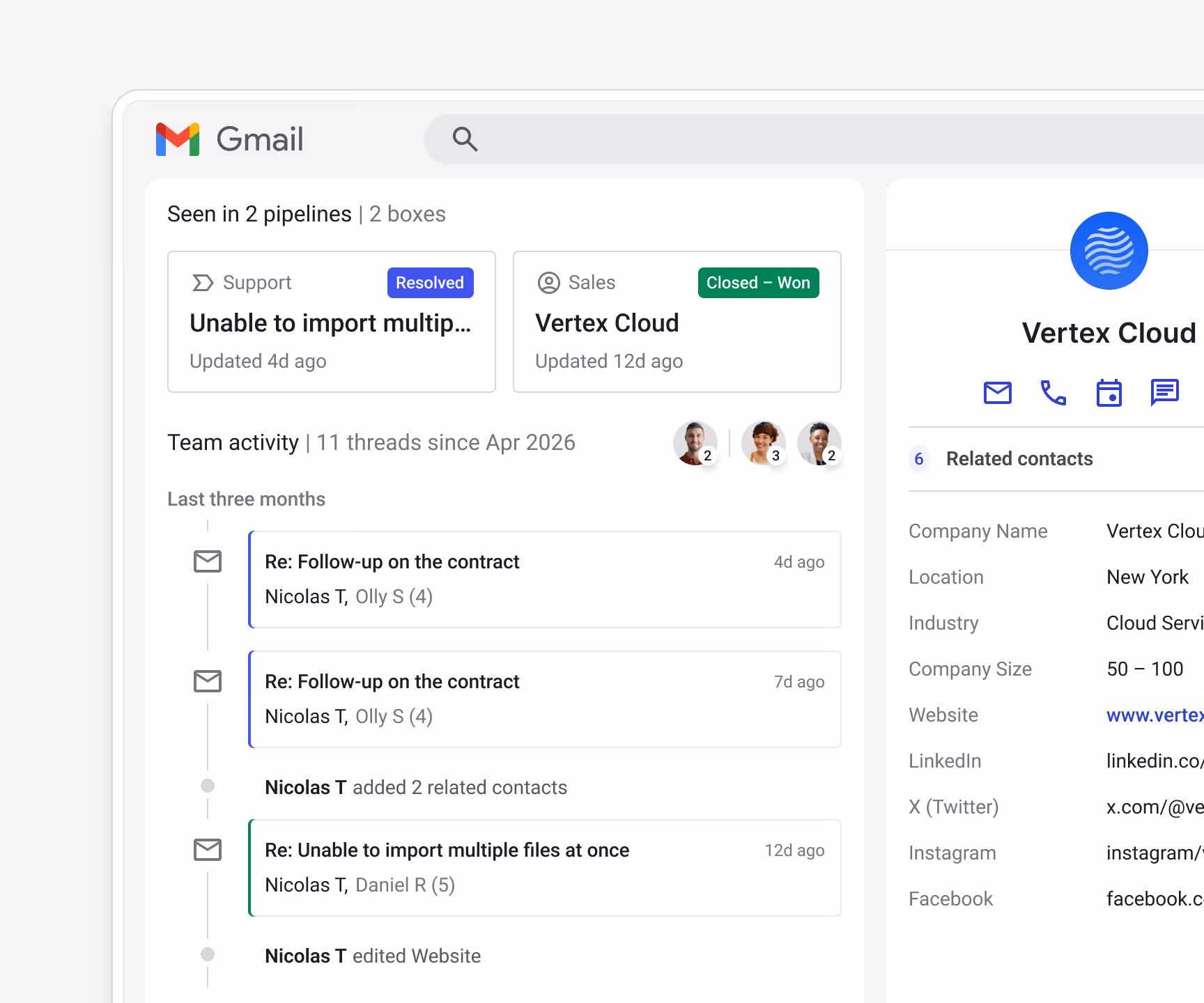
Task: Click the Instagram value field
Action: point(1155,853)
